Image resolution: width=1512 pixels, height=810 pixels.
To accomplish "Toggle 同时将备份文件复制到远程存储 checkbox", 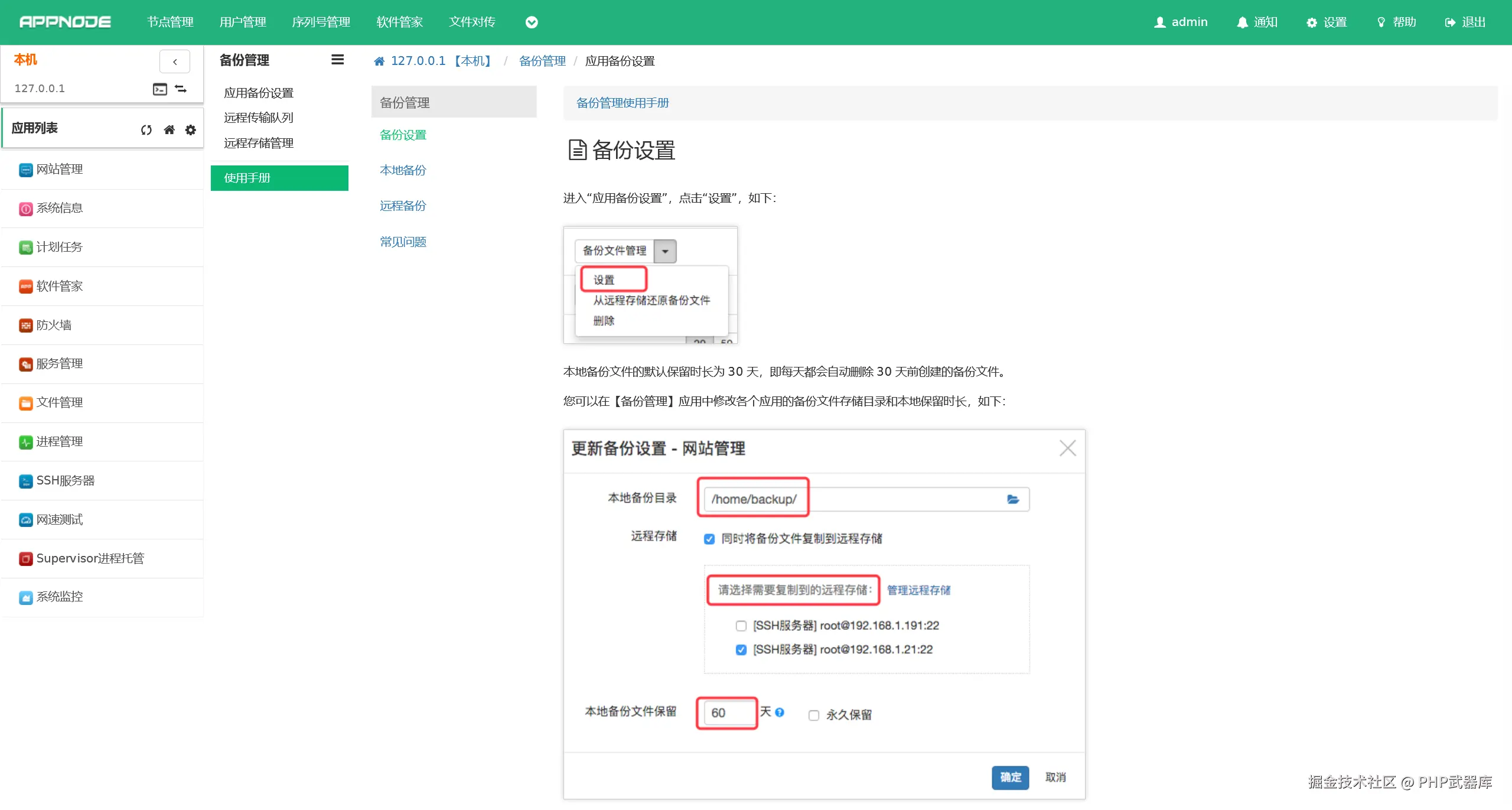I will [x=709, y=539].
